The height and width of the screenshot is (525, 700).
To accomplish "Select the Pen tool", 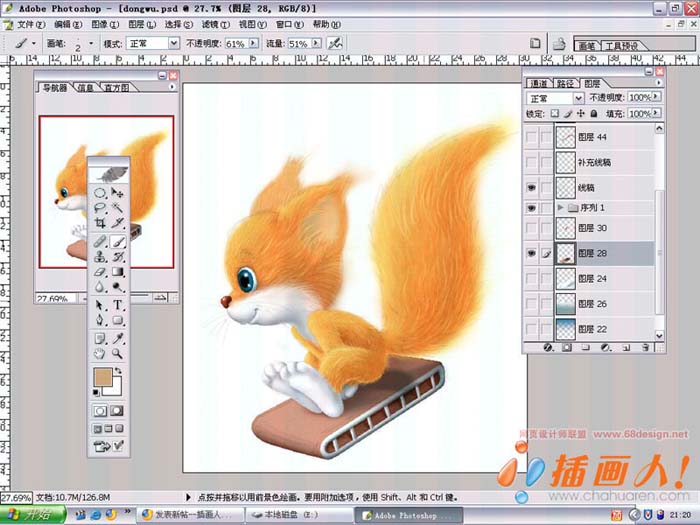I will pyautogui.click(x=100, y=320).
